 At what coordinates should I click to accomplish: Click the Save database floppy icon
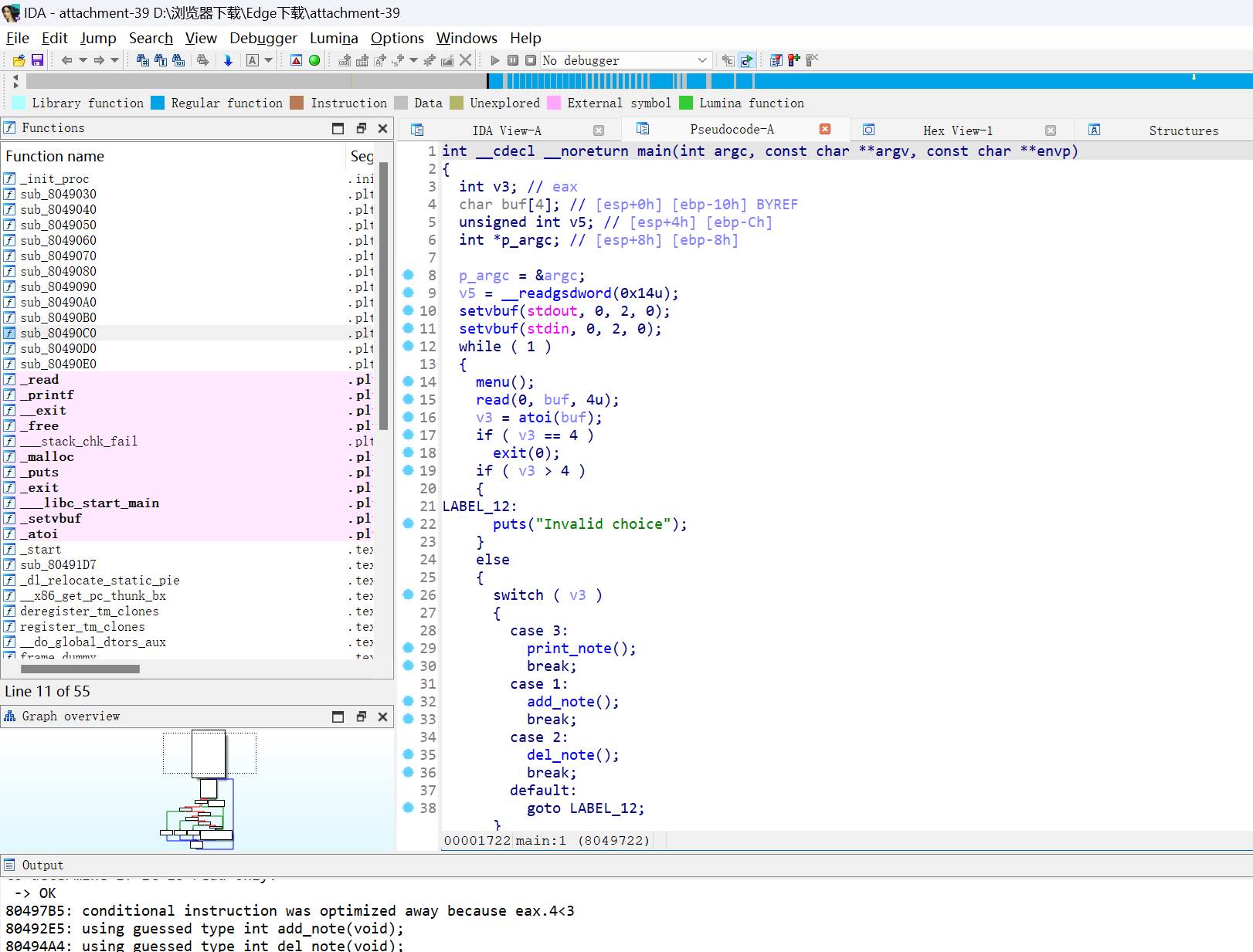[x=37, y=60]
